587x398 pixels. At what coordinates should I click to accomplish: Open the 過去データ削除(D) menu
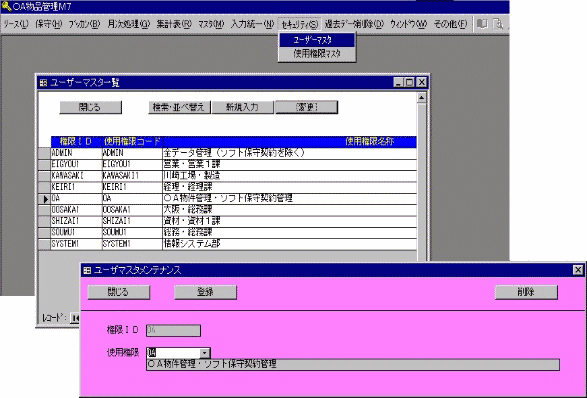(x=354, y=24)
